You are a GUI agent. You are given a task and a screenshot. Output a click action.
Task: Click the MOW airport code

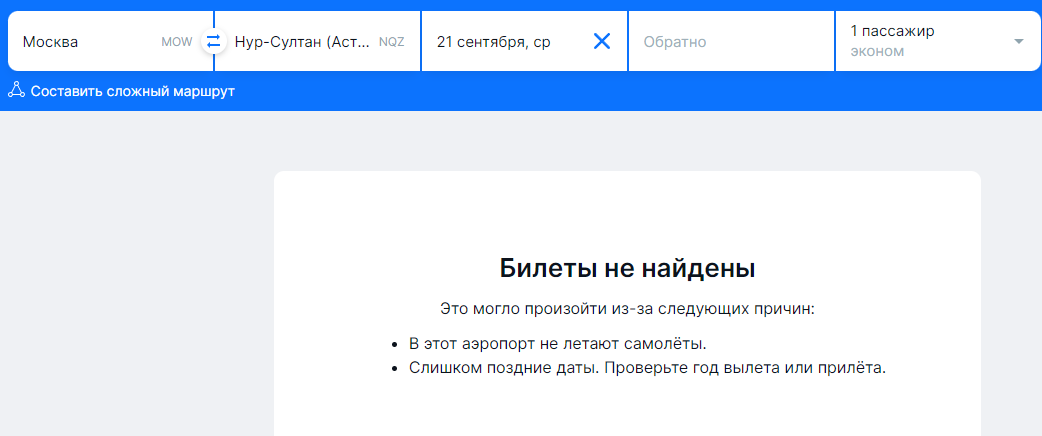pyautogui.click(x=176, y=43)
